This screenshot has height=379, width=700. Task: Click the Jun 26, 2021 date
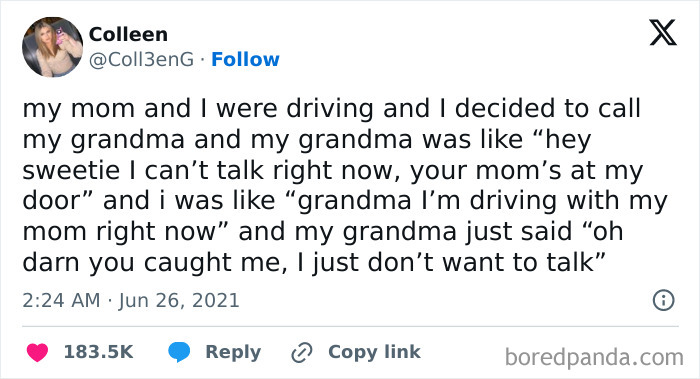pyautogui.click(x=179, y=300)
